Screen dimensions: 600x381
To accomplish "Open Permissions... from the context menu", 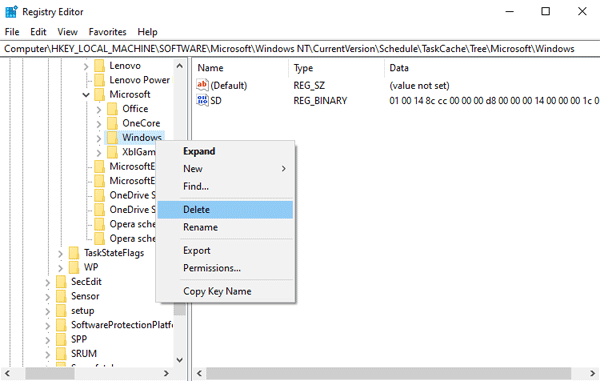I will tap(225, 268).
